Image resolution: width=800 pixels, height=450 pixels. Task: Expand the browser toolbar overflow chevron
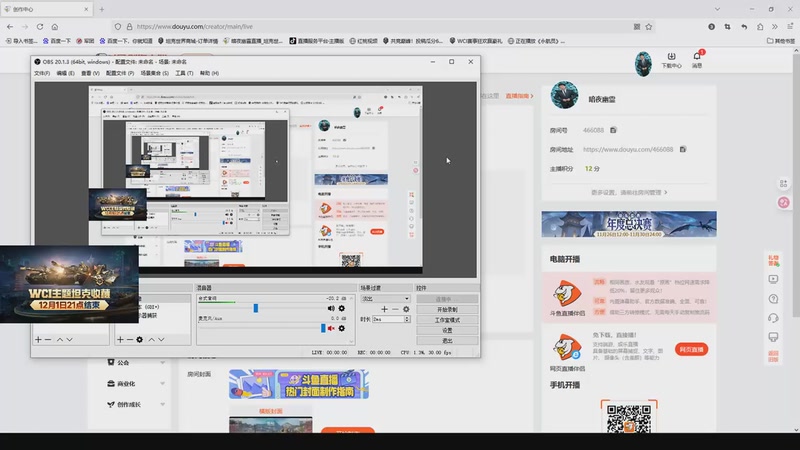coord(774,27)
